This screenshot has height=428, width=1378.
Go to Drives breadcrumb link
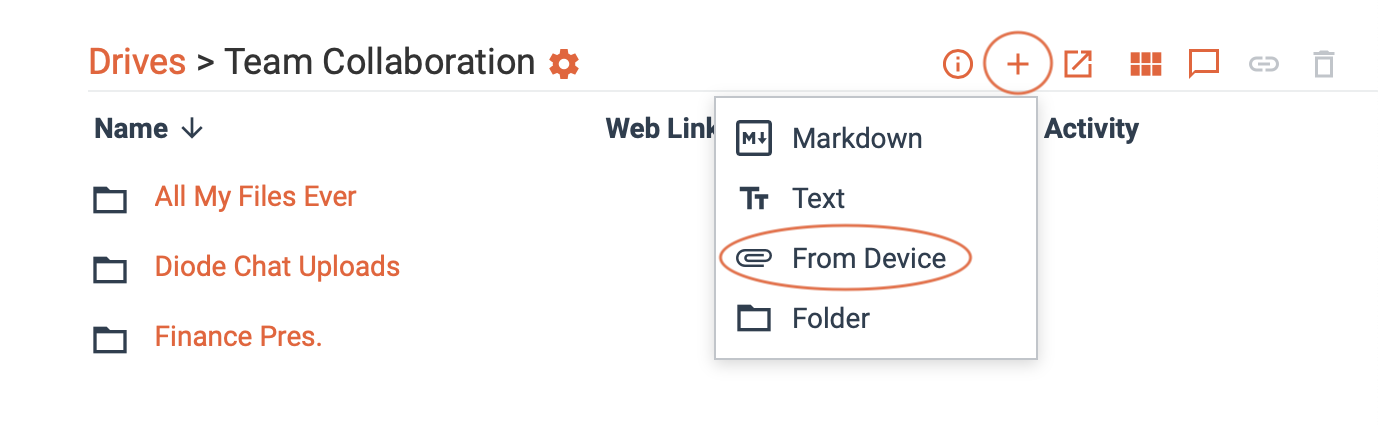[137, 62]
